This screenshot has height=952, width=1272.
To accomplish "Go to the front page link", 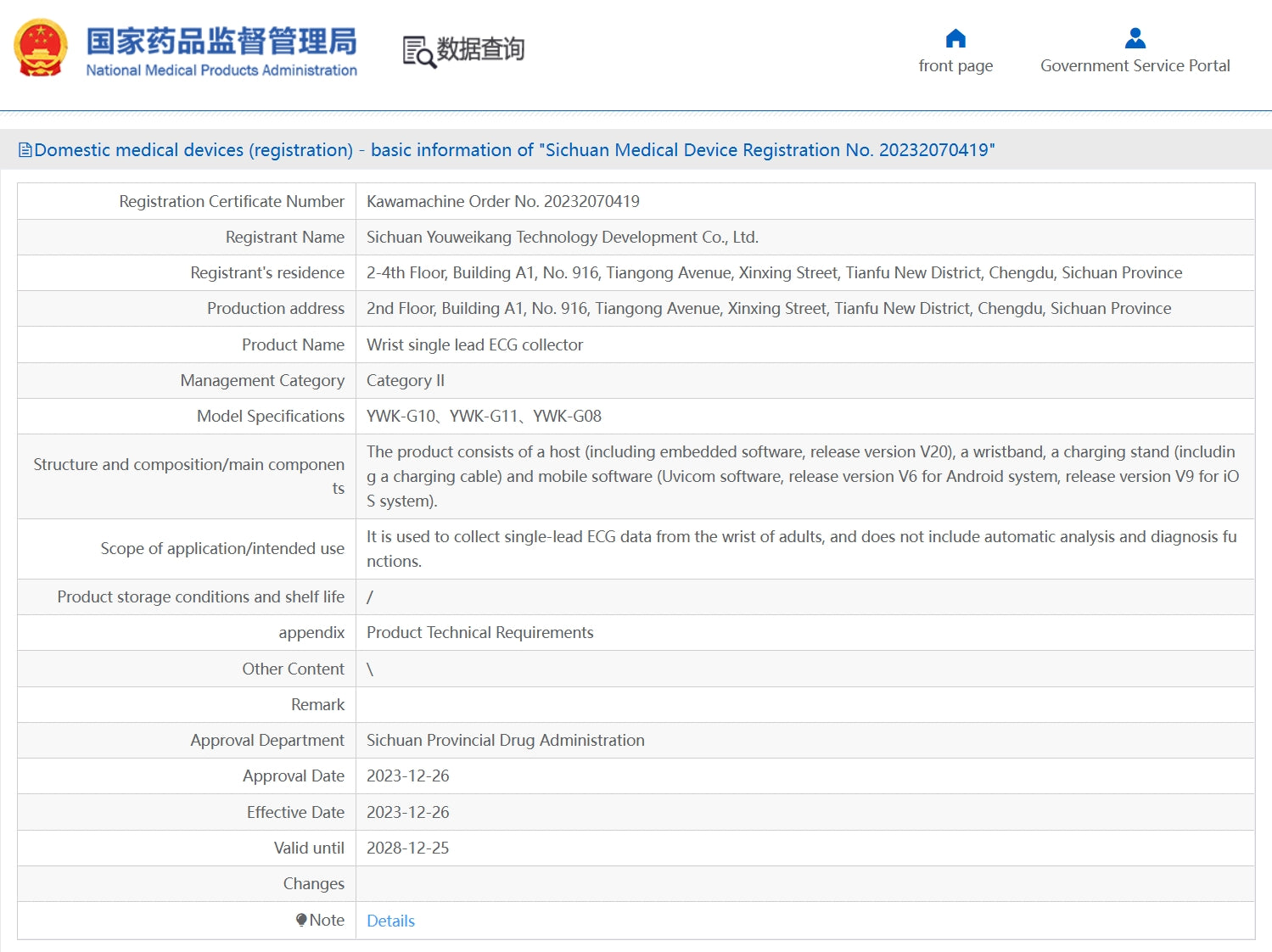I will coord(955,66).
